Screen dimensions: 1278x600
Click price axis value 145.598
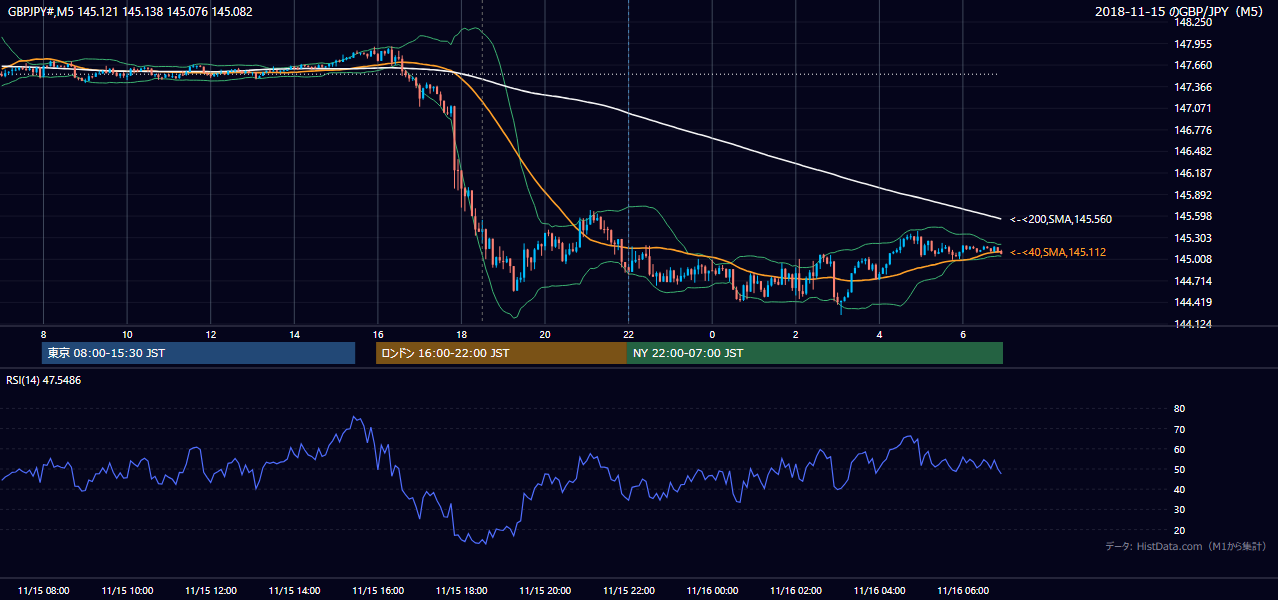(1192, 216)
